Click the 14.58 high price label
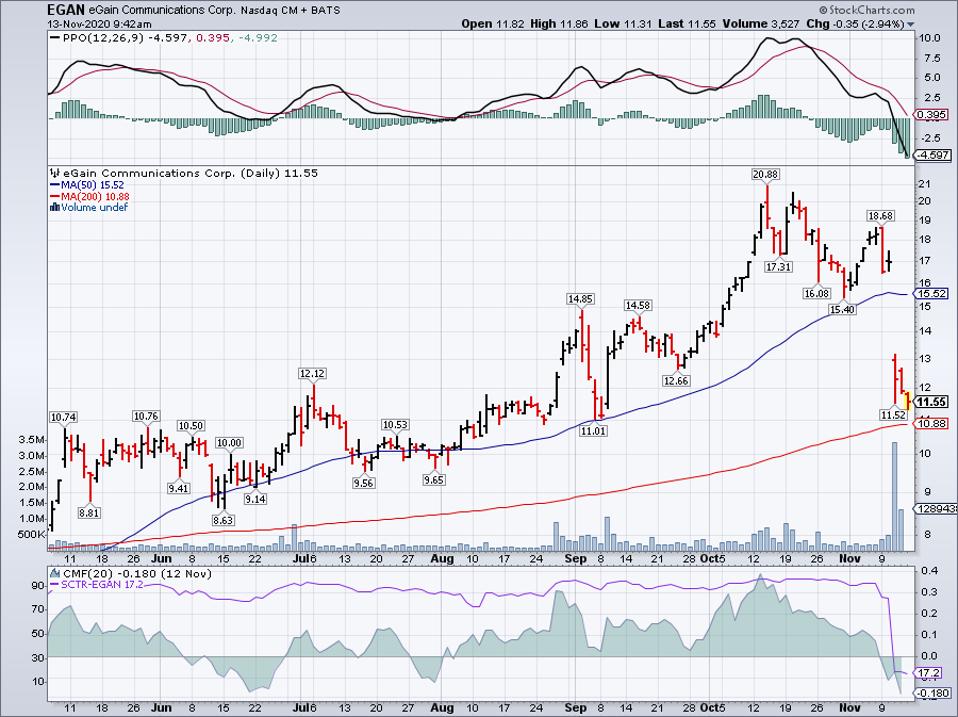This screenshot has height=717, width=958. [x=637, y=305]
